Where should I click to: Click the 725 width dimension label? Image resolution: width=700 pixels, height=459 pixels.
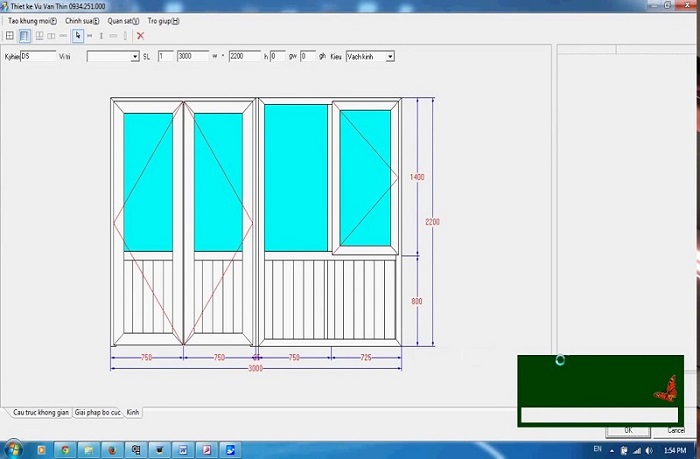click(x=366, y=357)
